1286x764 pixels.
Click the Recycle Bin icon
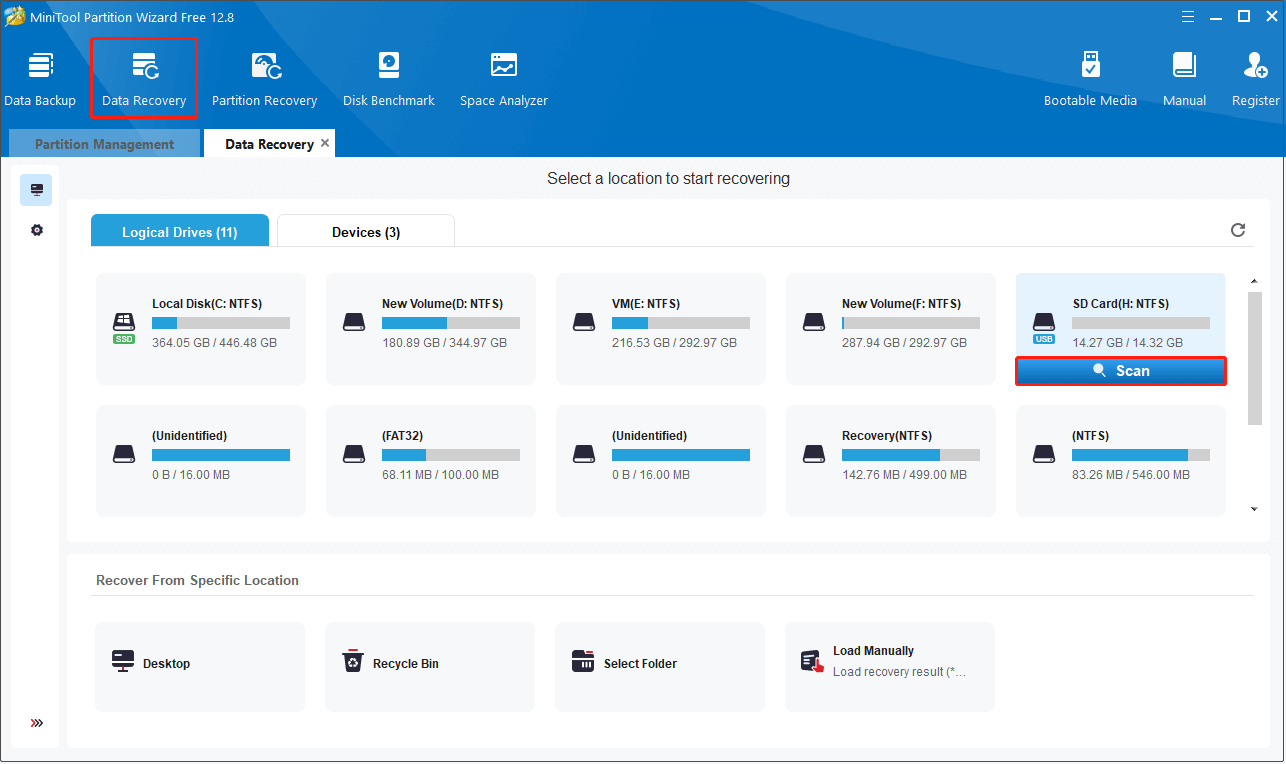coord(353,662)
